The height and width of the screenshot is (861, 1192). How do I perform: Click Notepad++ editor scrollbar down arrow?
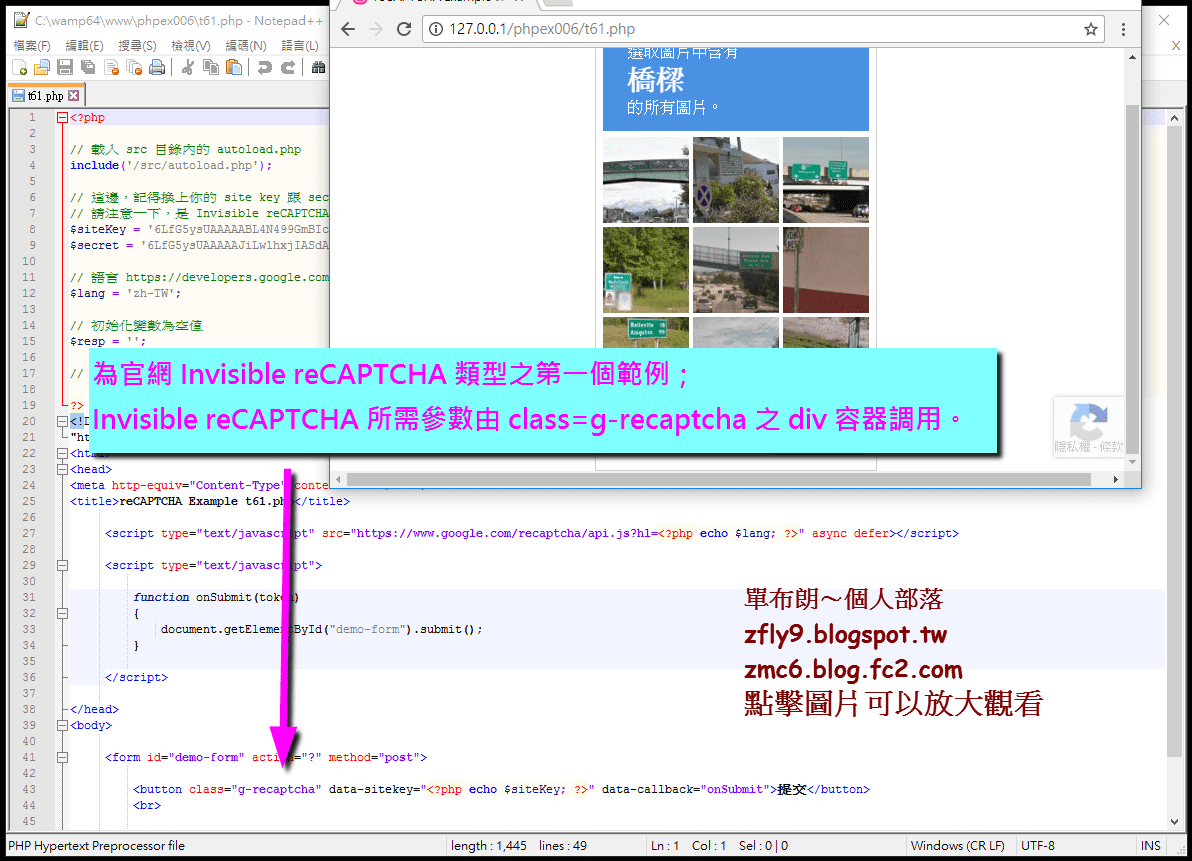tap(1175, 821)
